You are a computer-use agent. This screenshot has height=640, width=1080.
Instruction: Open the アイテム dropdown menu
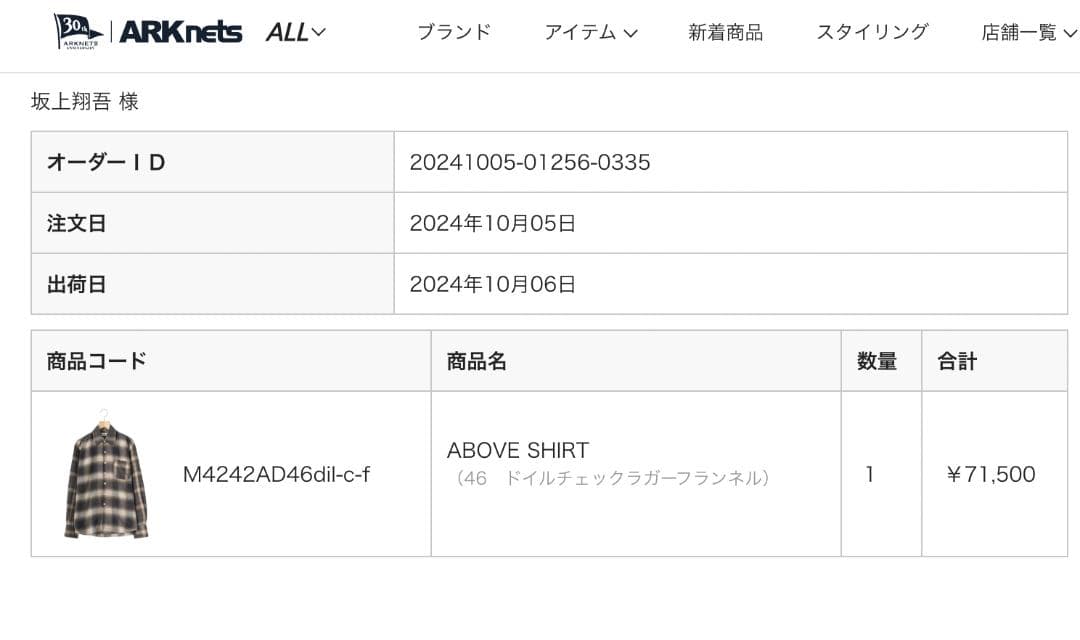click(x=592, y=31)
